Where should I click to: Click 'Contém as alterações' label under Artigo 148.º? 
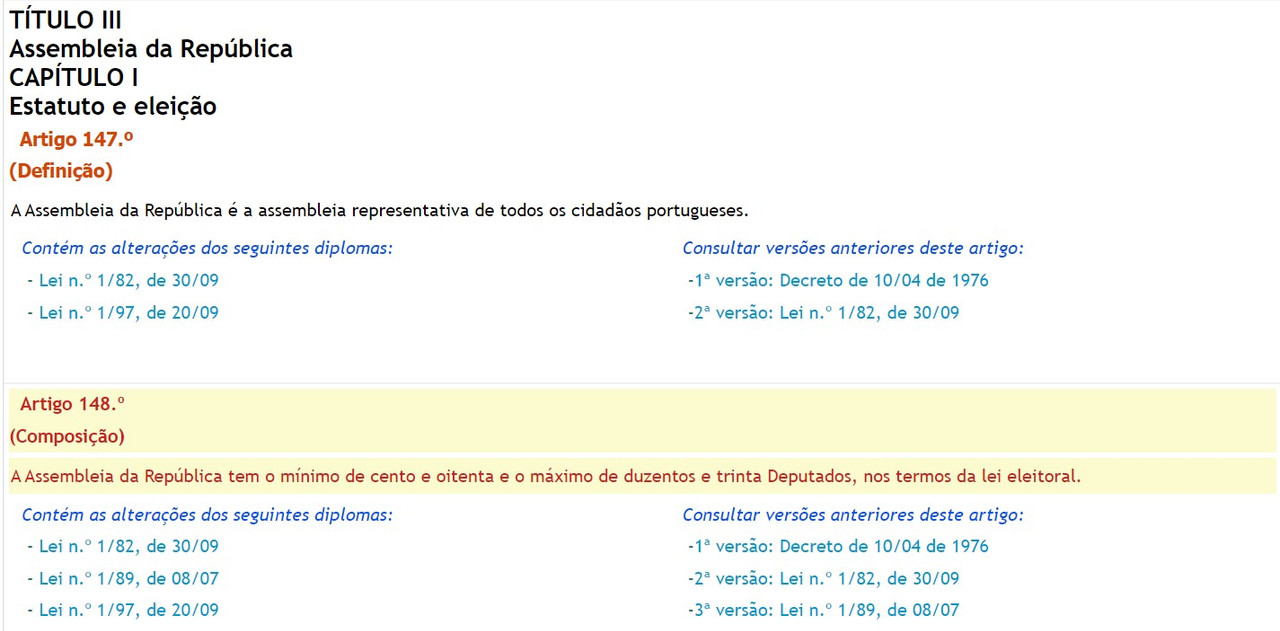coord(207,515)
